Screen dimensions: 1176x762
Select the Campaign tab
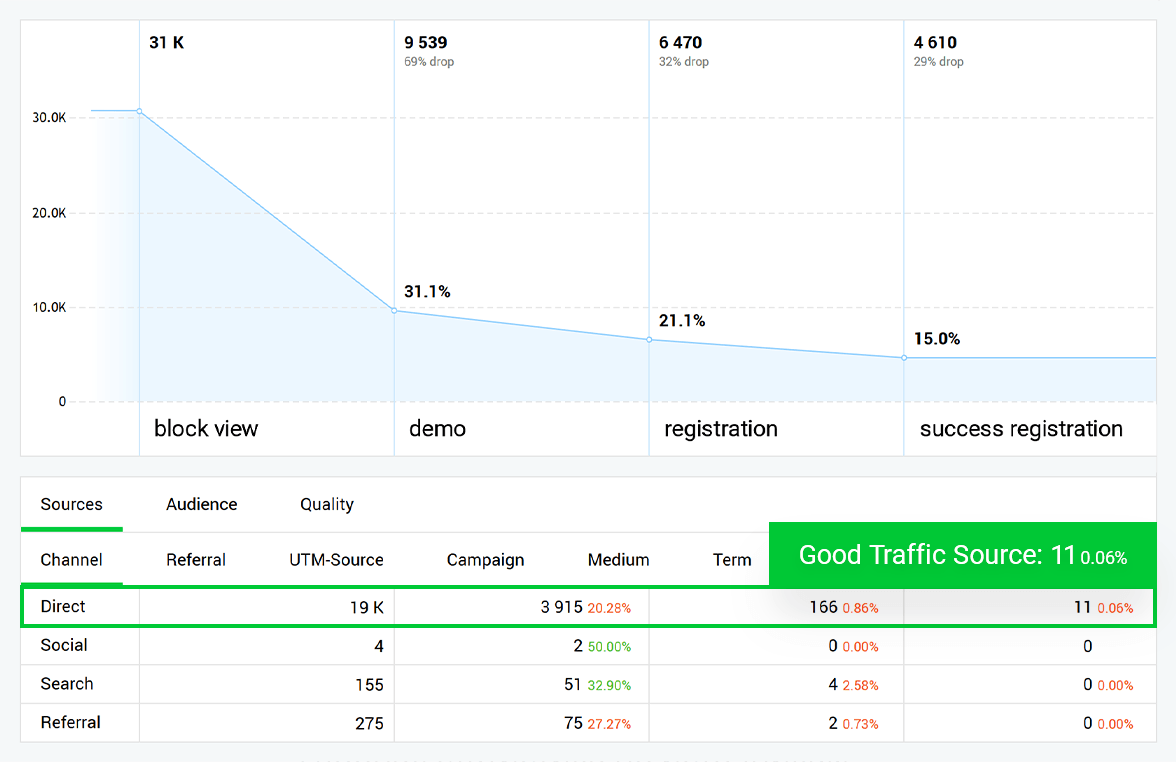(485, 560)
